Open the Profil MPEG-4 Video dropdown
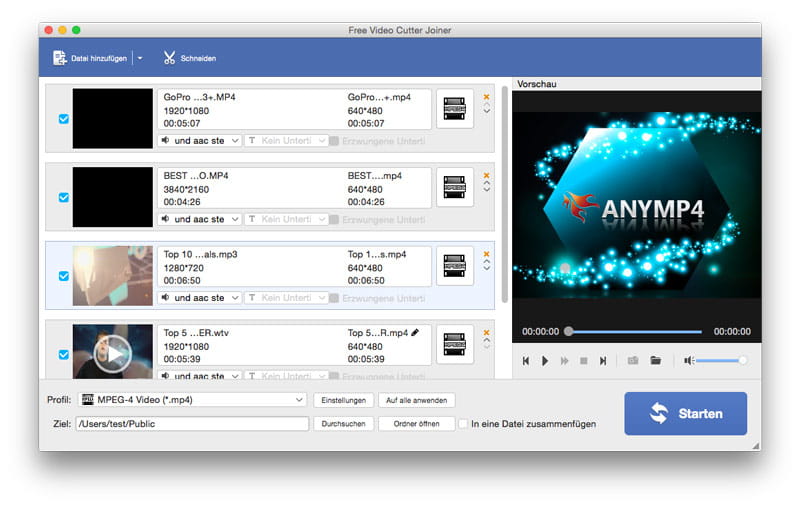 click(192, 400)
